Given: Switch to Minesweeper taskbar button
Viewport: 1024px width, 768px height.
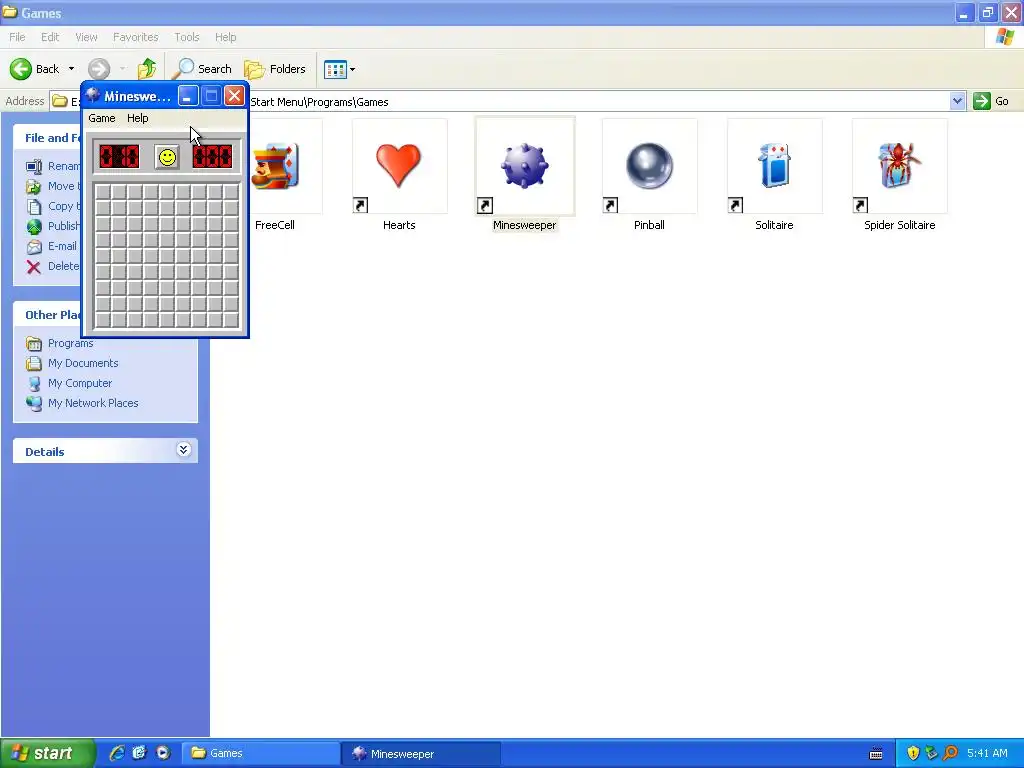Looking at the screenshot, I should 421,754.
